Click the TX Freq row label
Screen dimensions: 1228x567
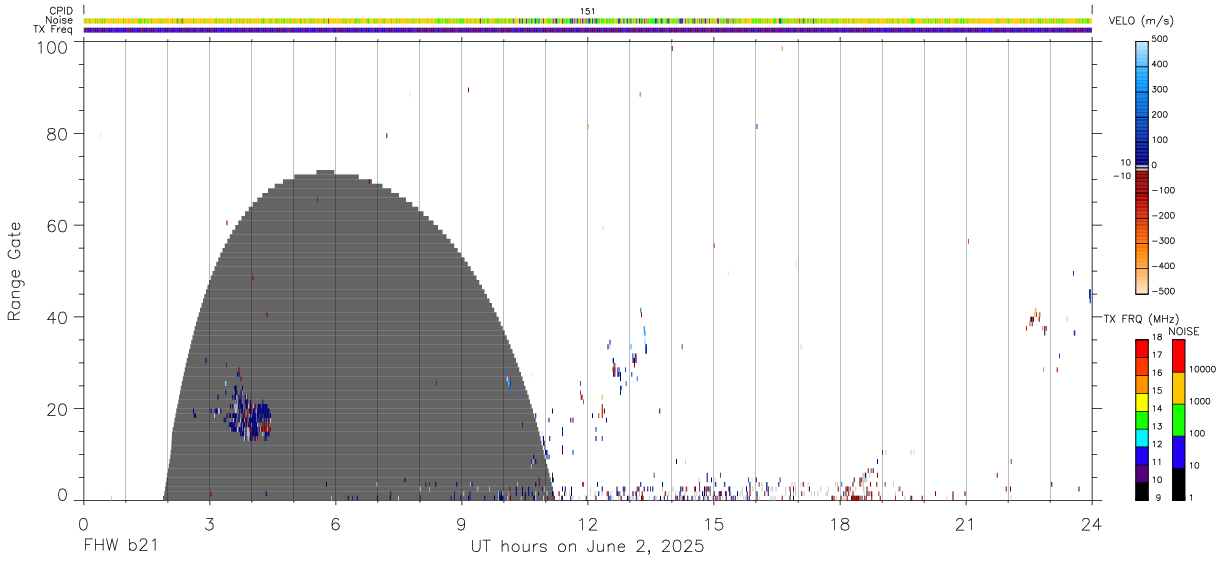(x=53, y=29)
